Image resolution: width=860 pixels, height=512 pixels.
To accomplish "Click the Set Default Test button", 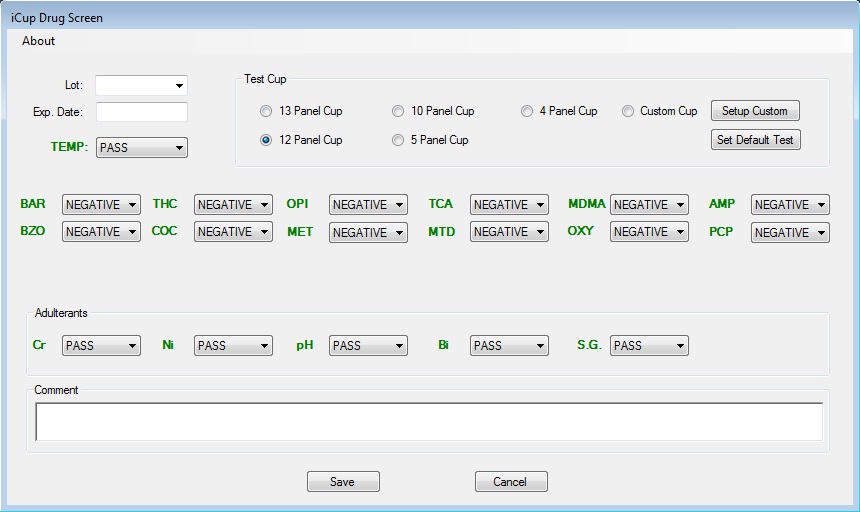I will tap(756, 140).
